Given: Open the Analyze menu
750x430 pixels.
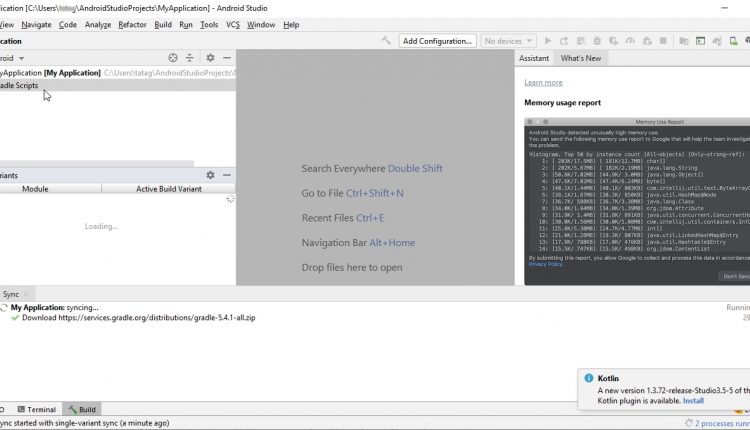Looking at the screenshot, I should 98,25.
